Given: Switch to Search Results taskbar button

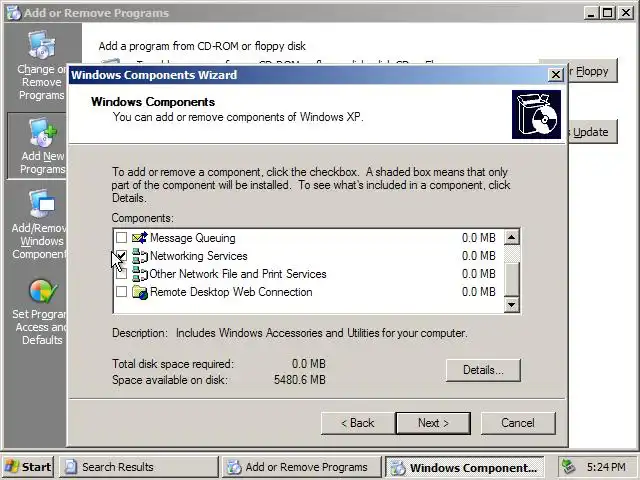Looking at the screenshot, I should [x=139, y=467].
